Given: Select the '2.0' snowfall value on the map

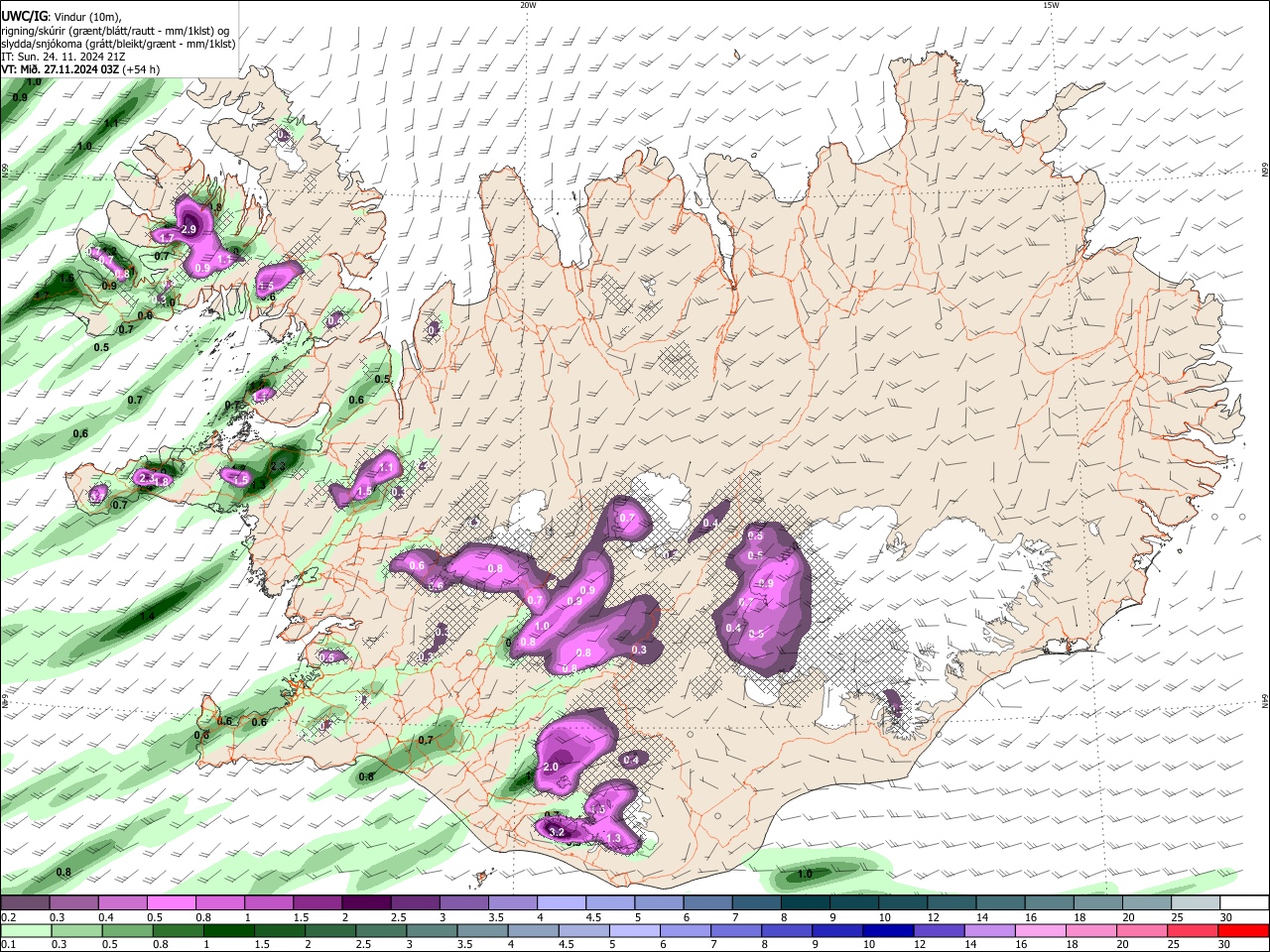Looking at the screenshot, I should tap(552, 768).
